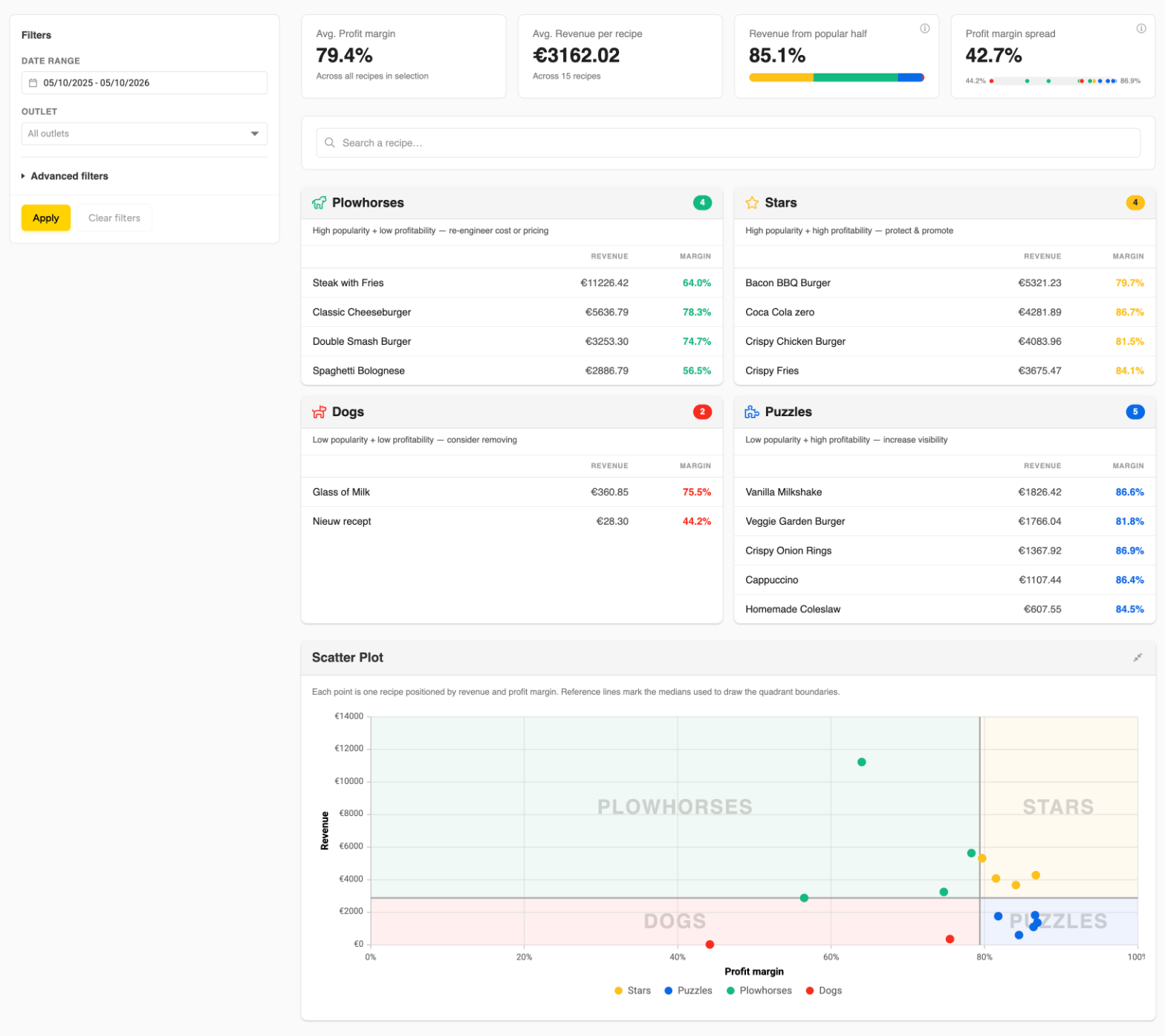The width and height of the screenshot is (1165, 1036).
Task: Click the Revenue from popular half bar
Action: click(x=837, y=77)
